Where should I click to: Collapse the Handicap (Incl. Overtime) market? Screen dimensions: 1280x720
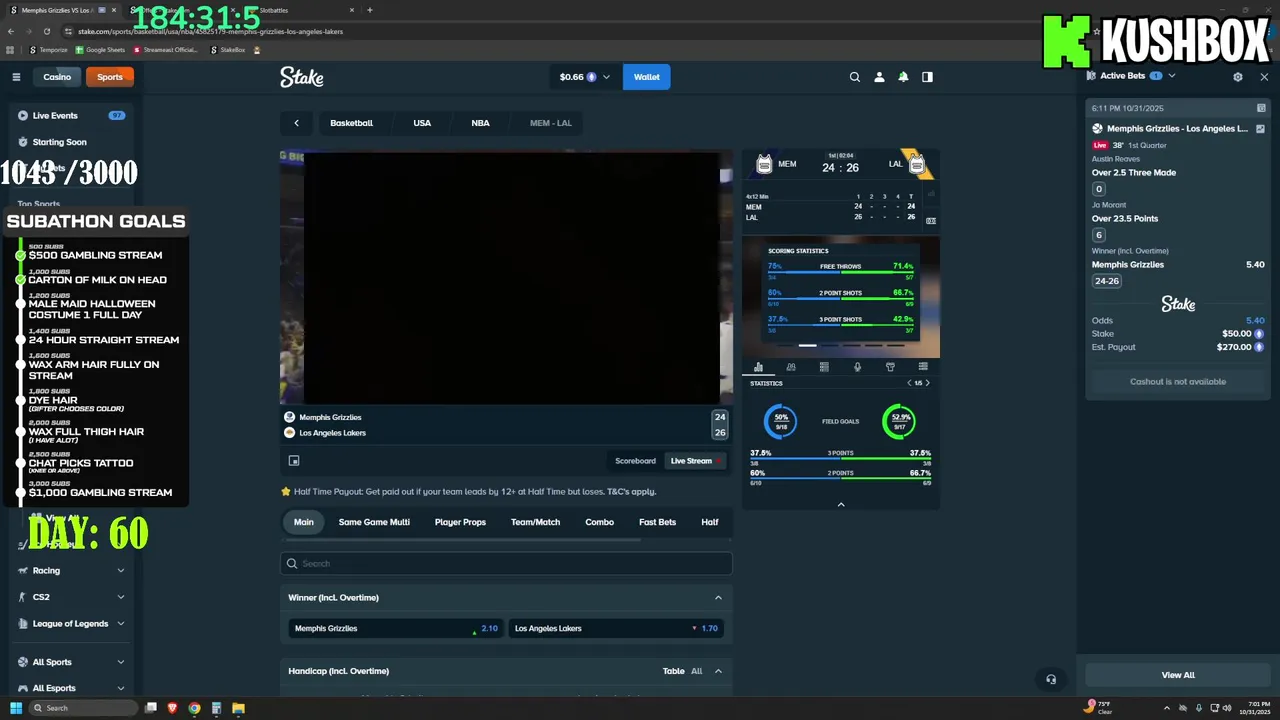718,671
